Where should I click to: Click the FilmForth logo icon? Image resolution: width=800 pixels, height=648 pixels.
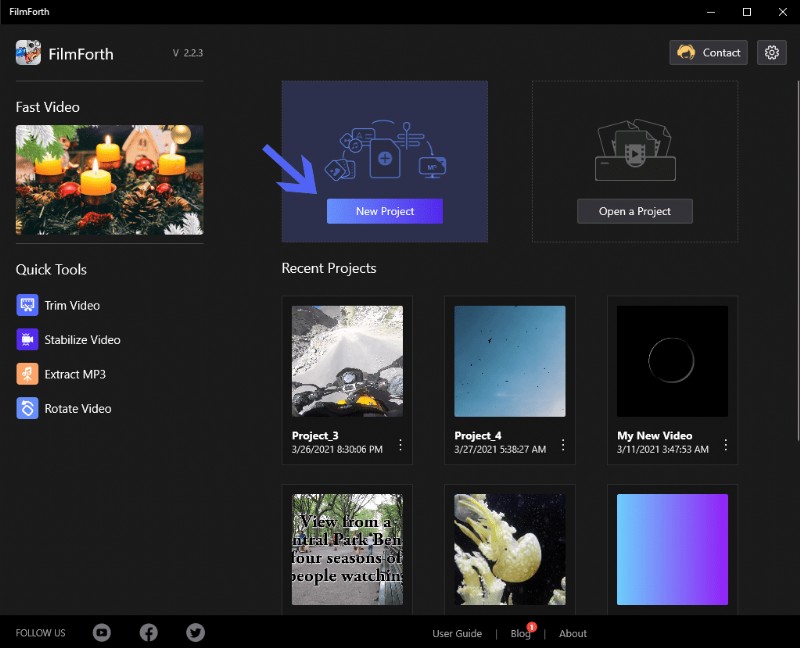(28, 53)
